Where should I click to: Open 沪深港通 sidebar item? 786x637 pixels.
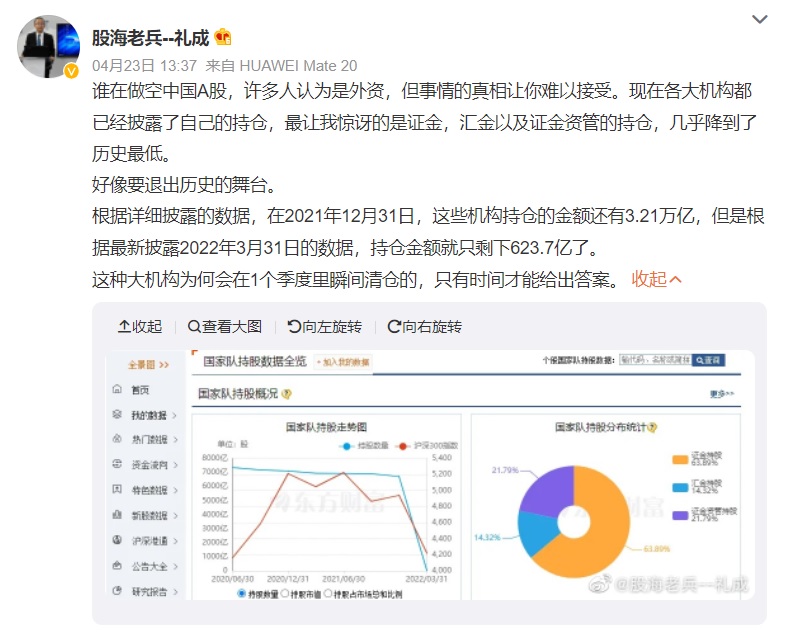click(x=149, y=541)
